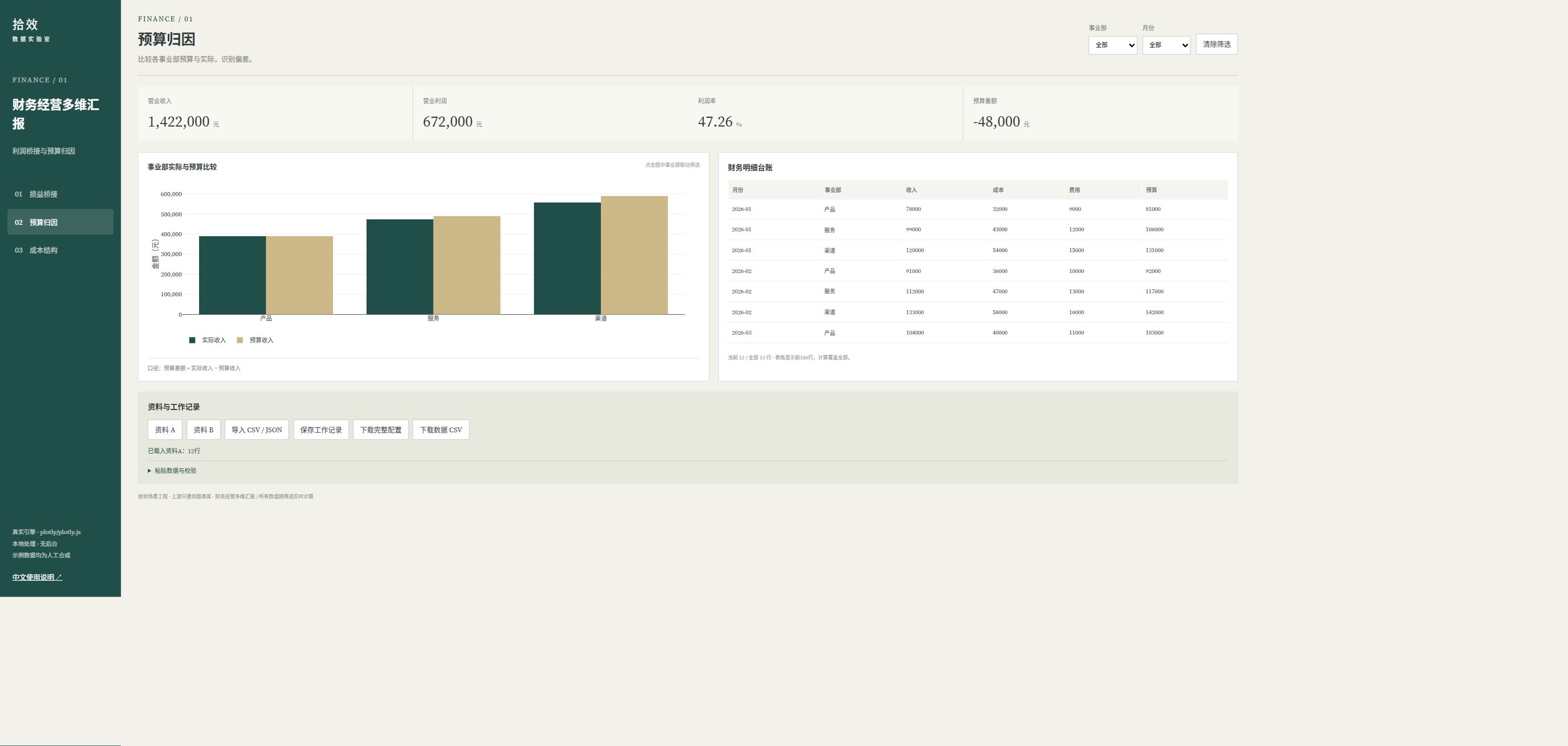Toggle the 实际收入 legend swatch

point(193,340)
